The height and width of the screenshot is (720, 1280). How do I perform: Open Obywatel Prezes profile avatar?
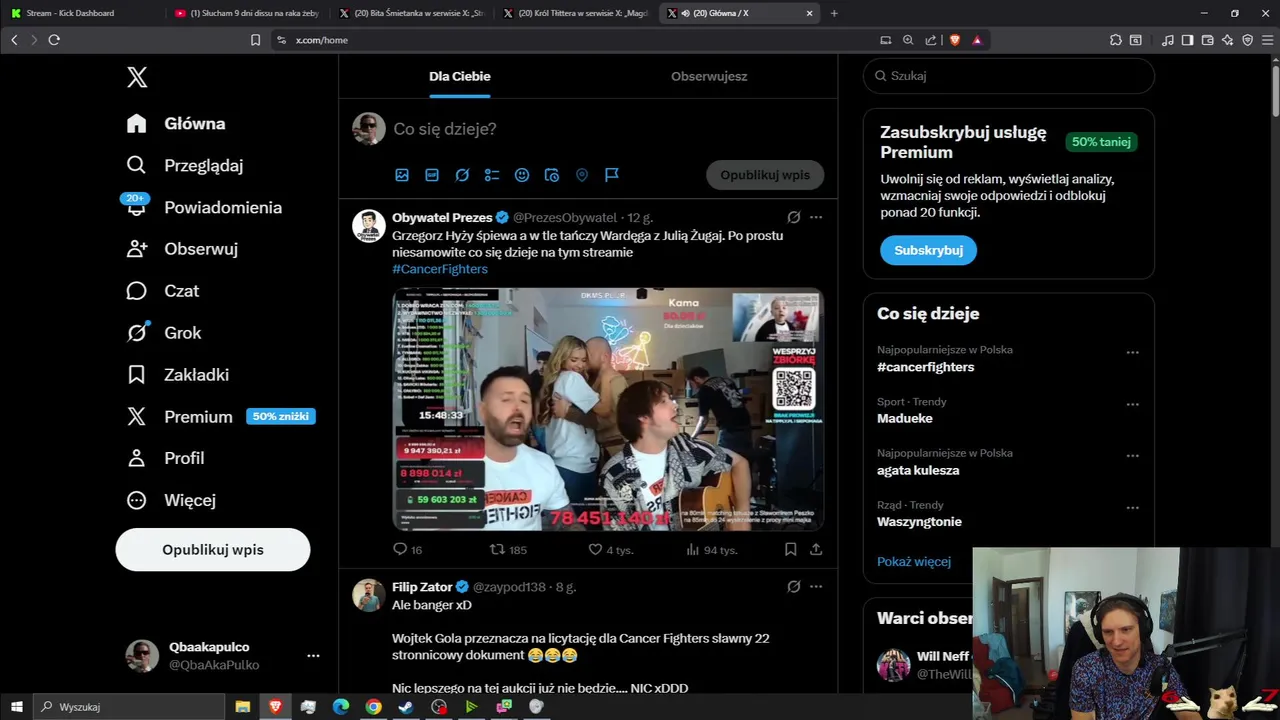369,226
